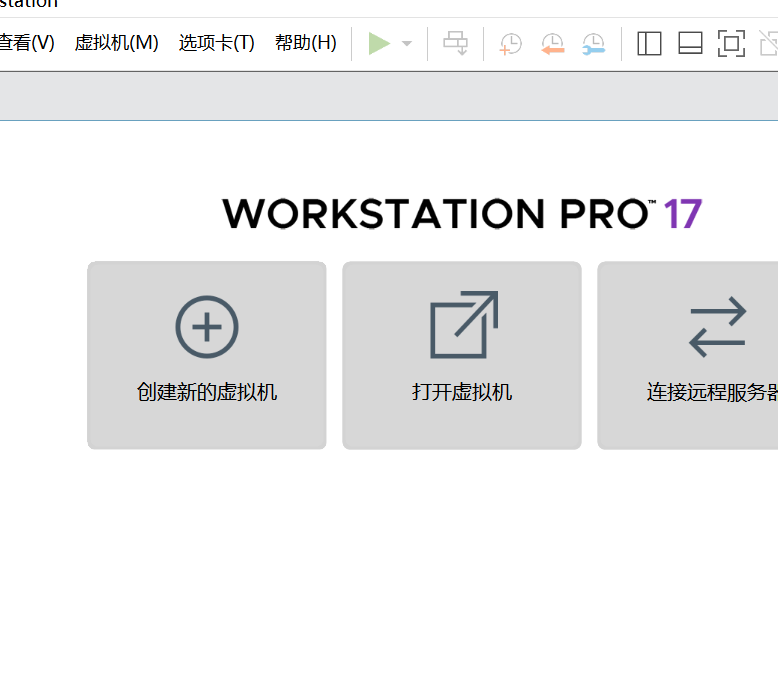Enter full screen mode icon

731,44
